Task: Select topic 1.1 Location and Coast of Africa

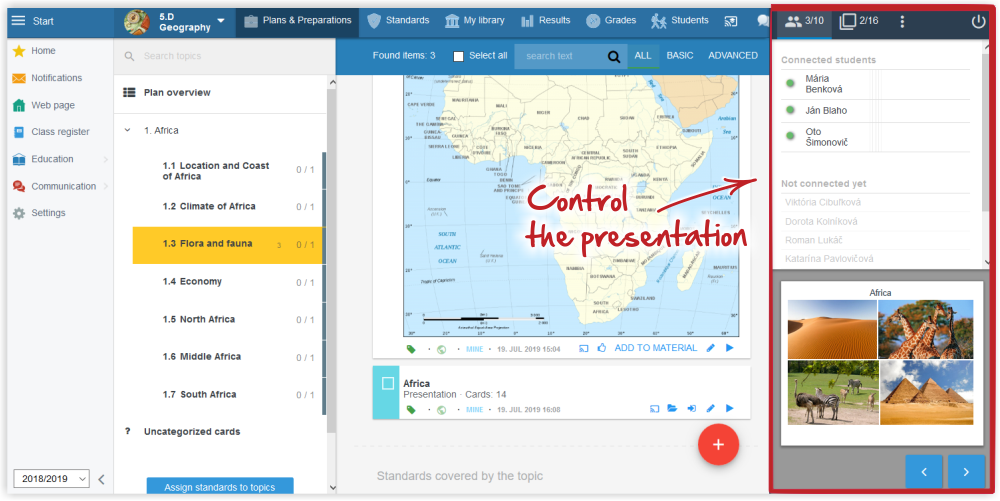Action: click(x=227, y=170)
